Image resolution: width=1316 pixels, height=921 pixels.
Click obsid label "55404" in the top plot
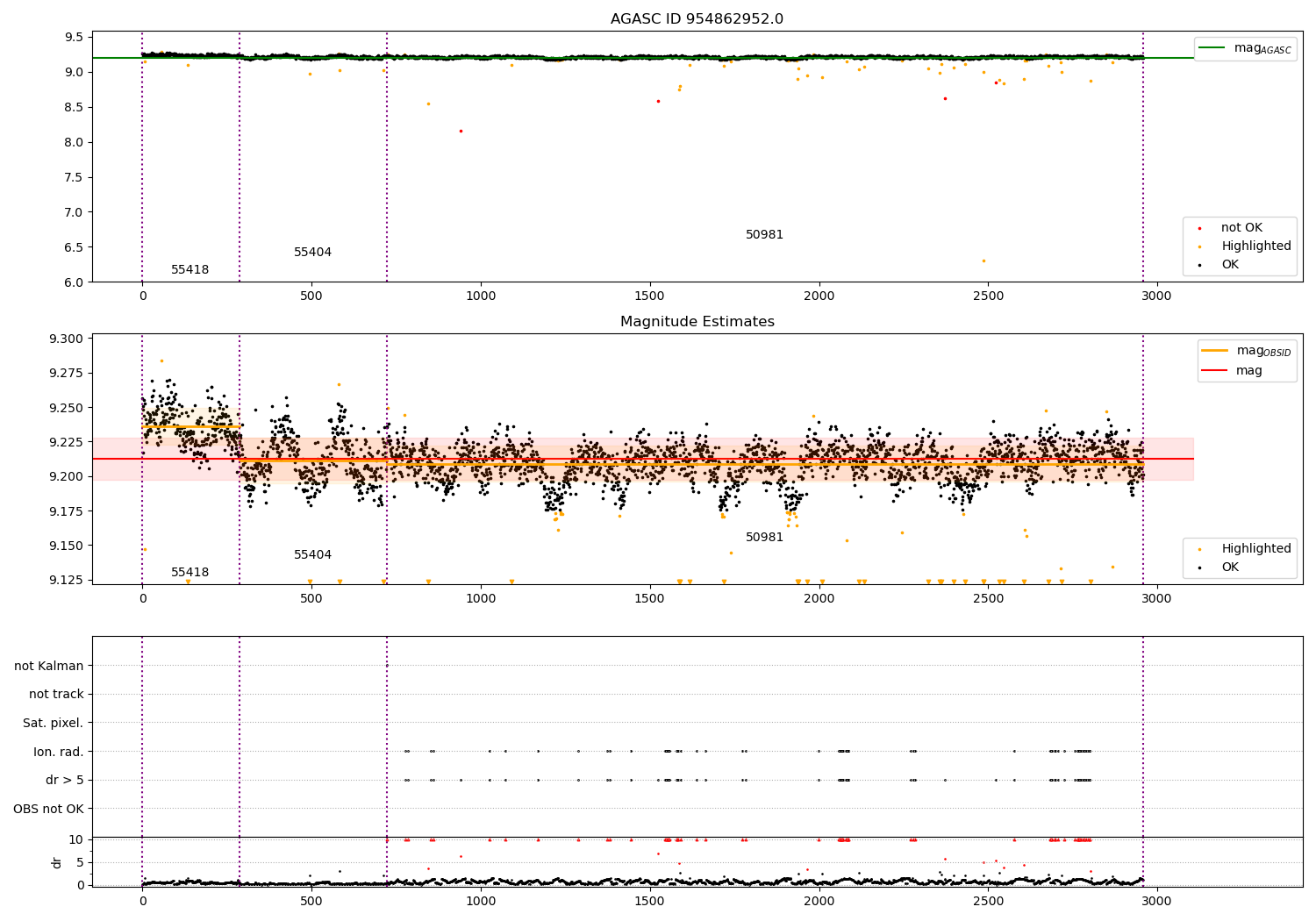pyautogui.click(x=312, y=253)
